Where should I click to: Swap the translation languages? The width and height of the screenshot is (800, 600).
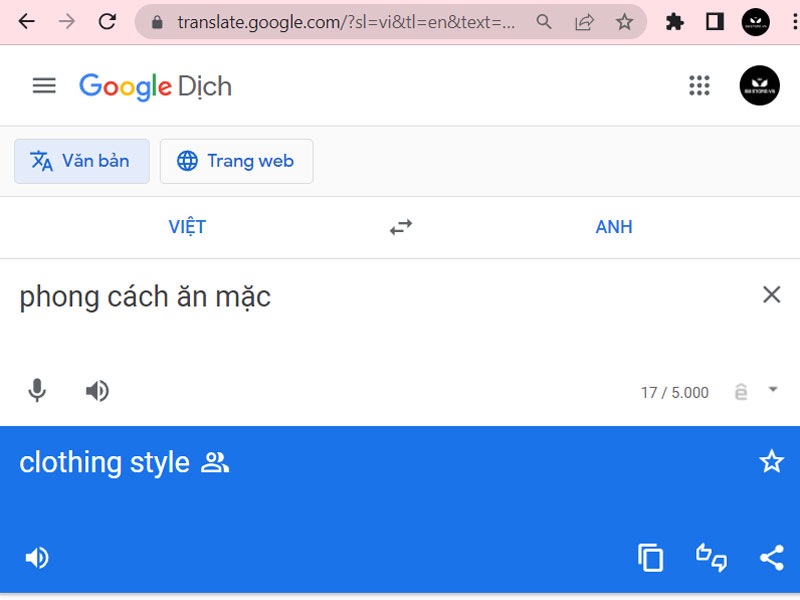pos(400,227)
